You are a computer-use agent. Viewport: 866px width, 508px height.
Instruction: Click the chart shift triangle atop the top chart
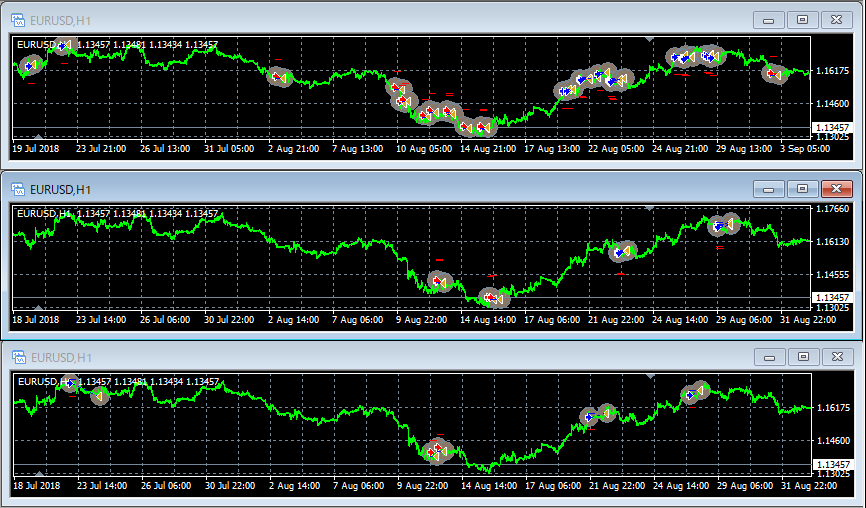click(x=650, y=39)
